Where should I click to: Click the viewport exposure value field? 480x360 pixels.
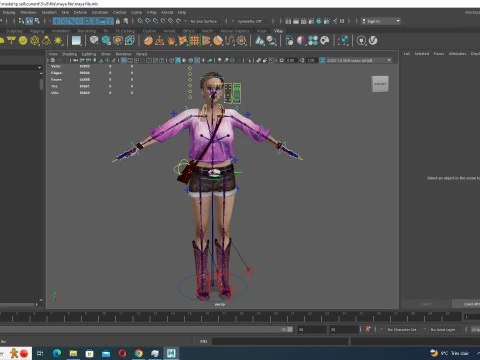290,60
